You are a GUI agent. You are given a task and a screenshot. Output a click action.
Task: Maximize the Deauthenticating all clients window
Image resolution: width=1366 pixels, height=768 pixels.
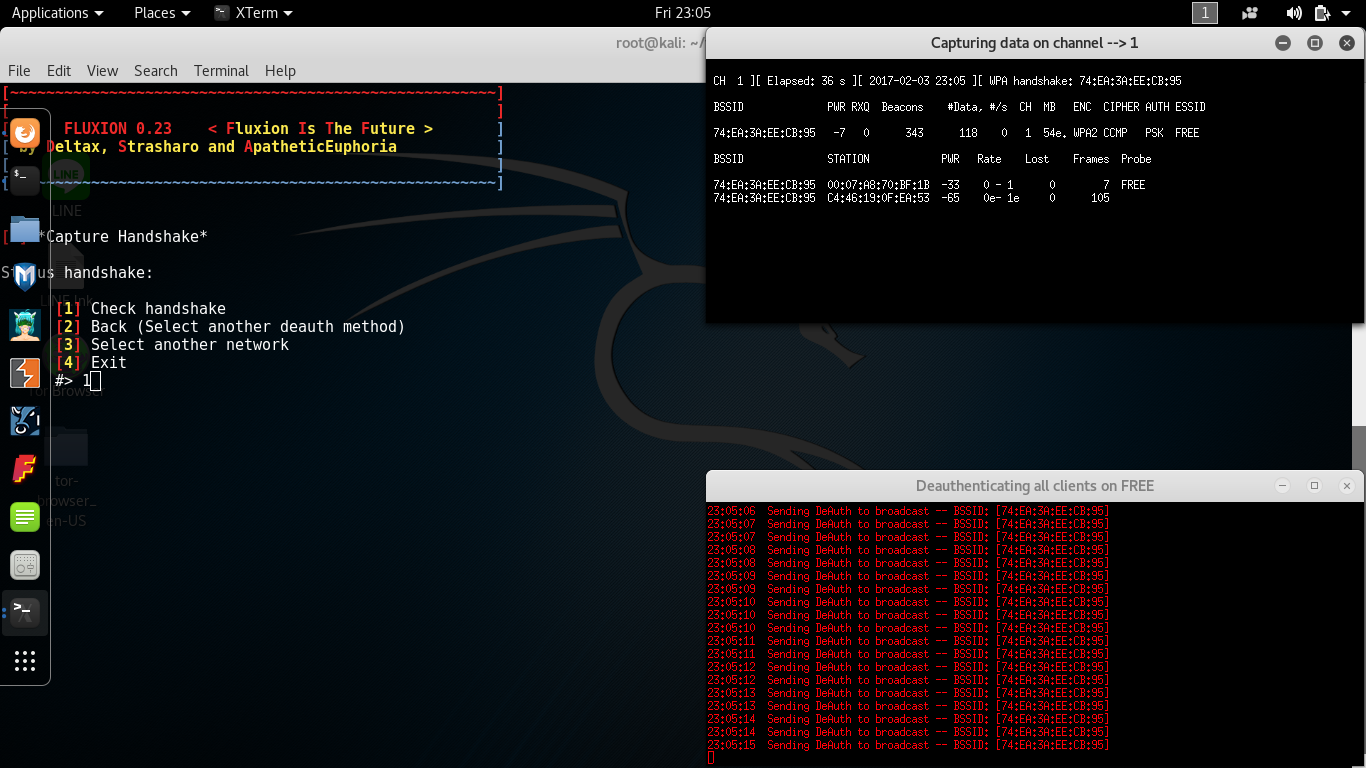[1315, 486]
